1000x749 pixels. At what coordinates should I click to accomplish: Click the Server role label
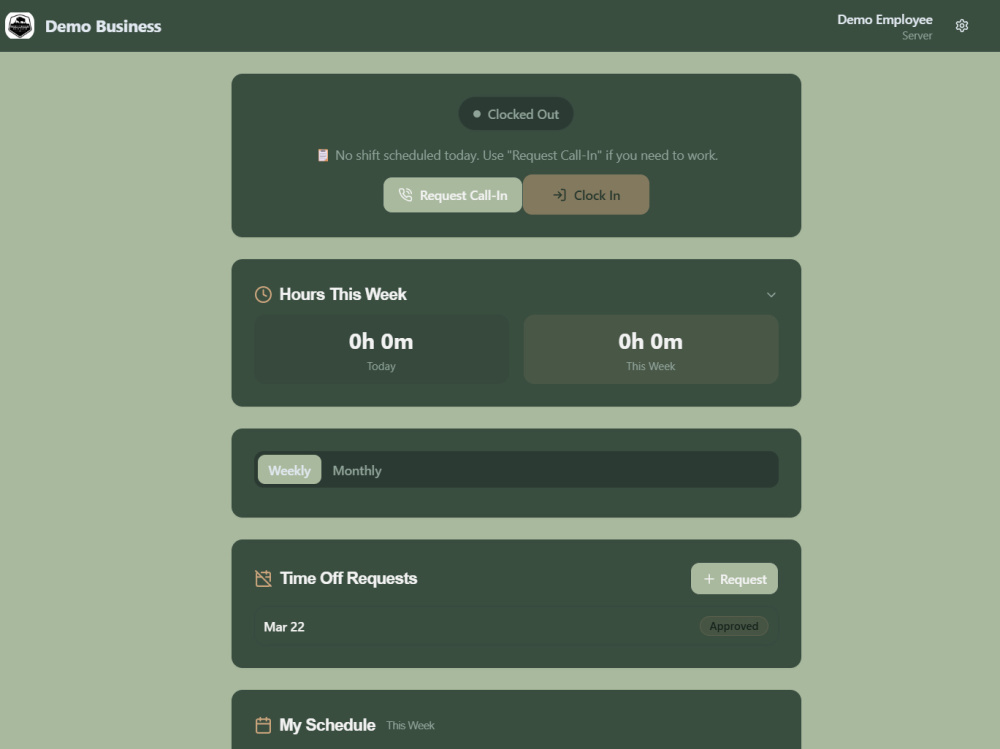pyautogui.click(x=917, y=36)
